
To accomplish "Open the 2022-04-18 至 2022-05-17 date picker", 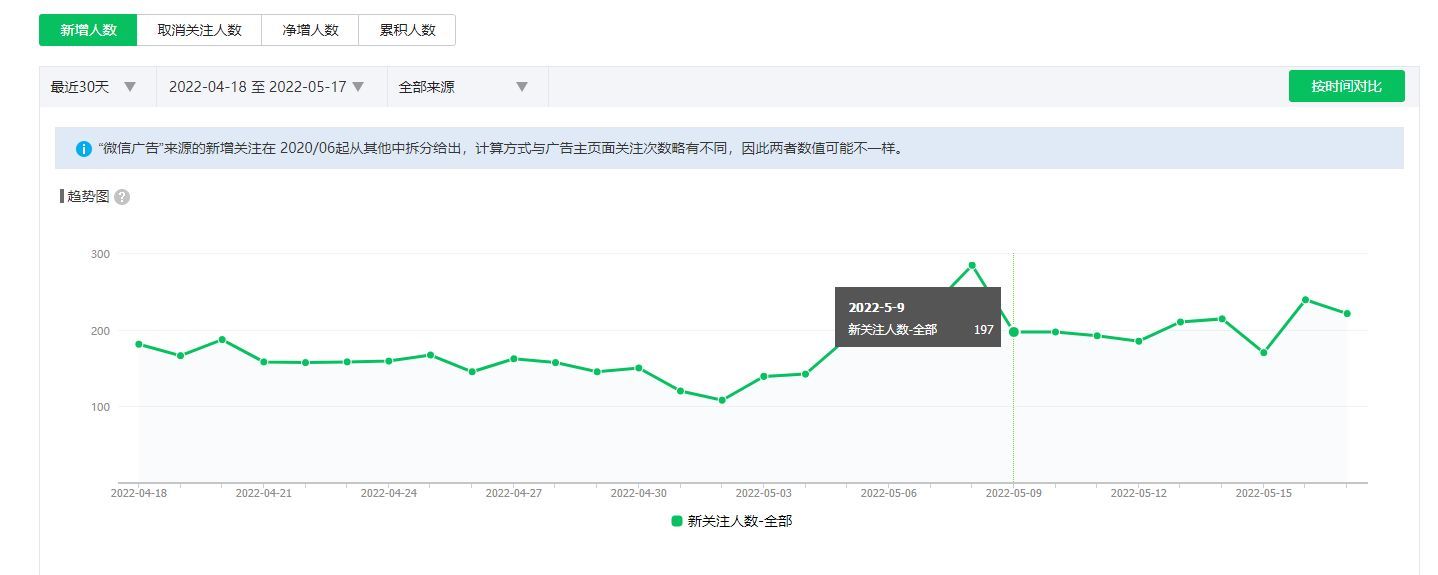I will click(268, 87).
